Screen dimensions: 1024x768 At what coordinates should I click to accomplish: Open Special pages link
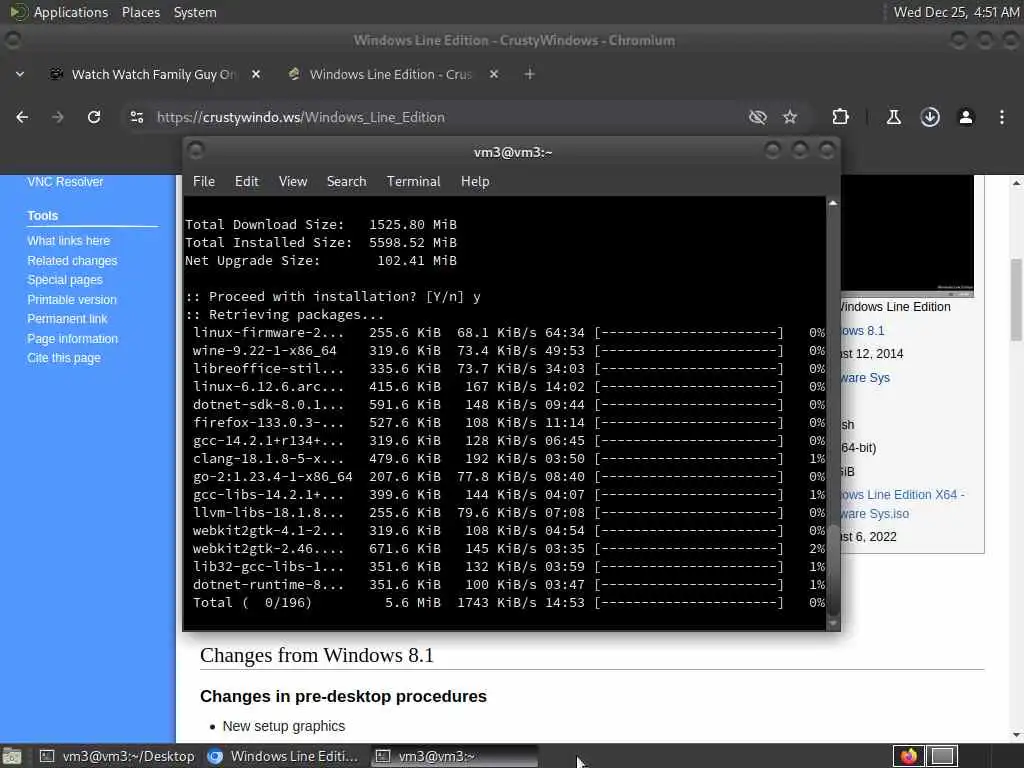(x=65, y=280)
